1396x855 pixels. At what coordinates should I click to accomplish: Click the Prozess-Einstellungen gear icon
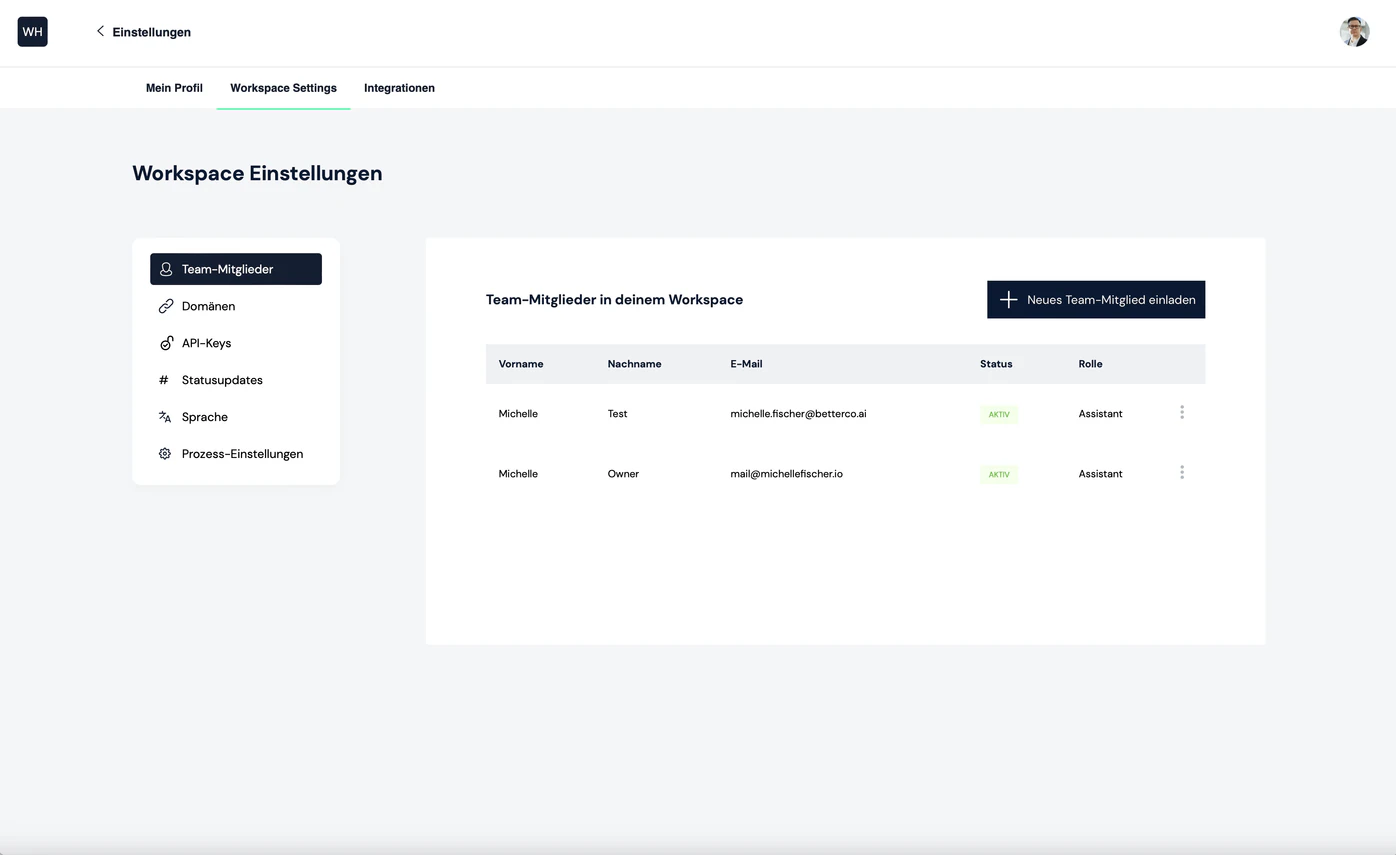point(165,454)
